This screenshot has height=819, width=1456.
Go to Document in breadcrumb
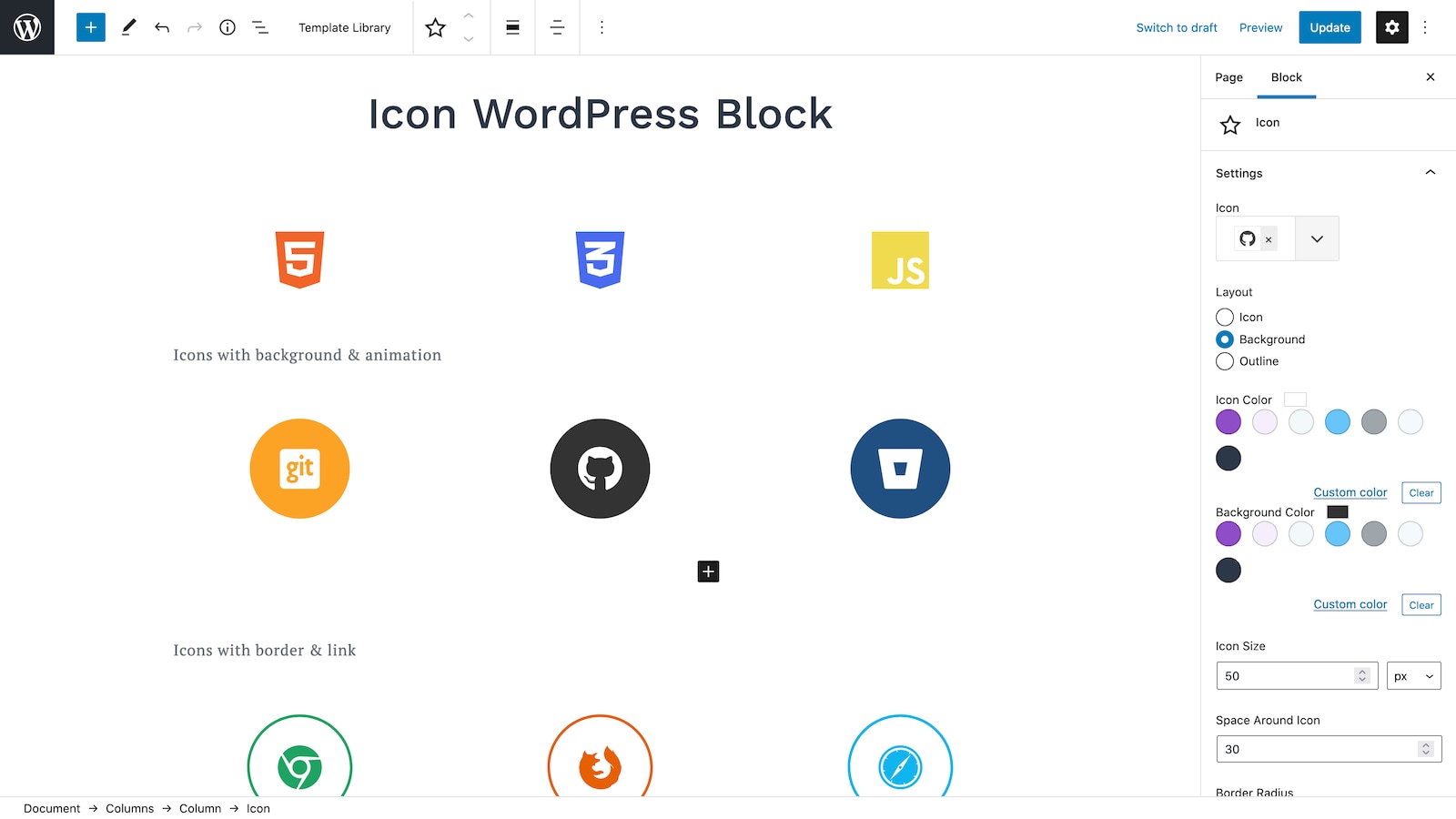coord(52,808)
